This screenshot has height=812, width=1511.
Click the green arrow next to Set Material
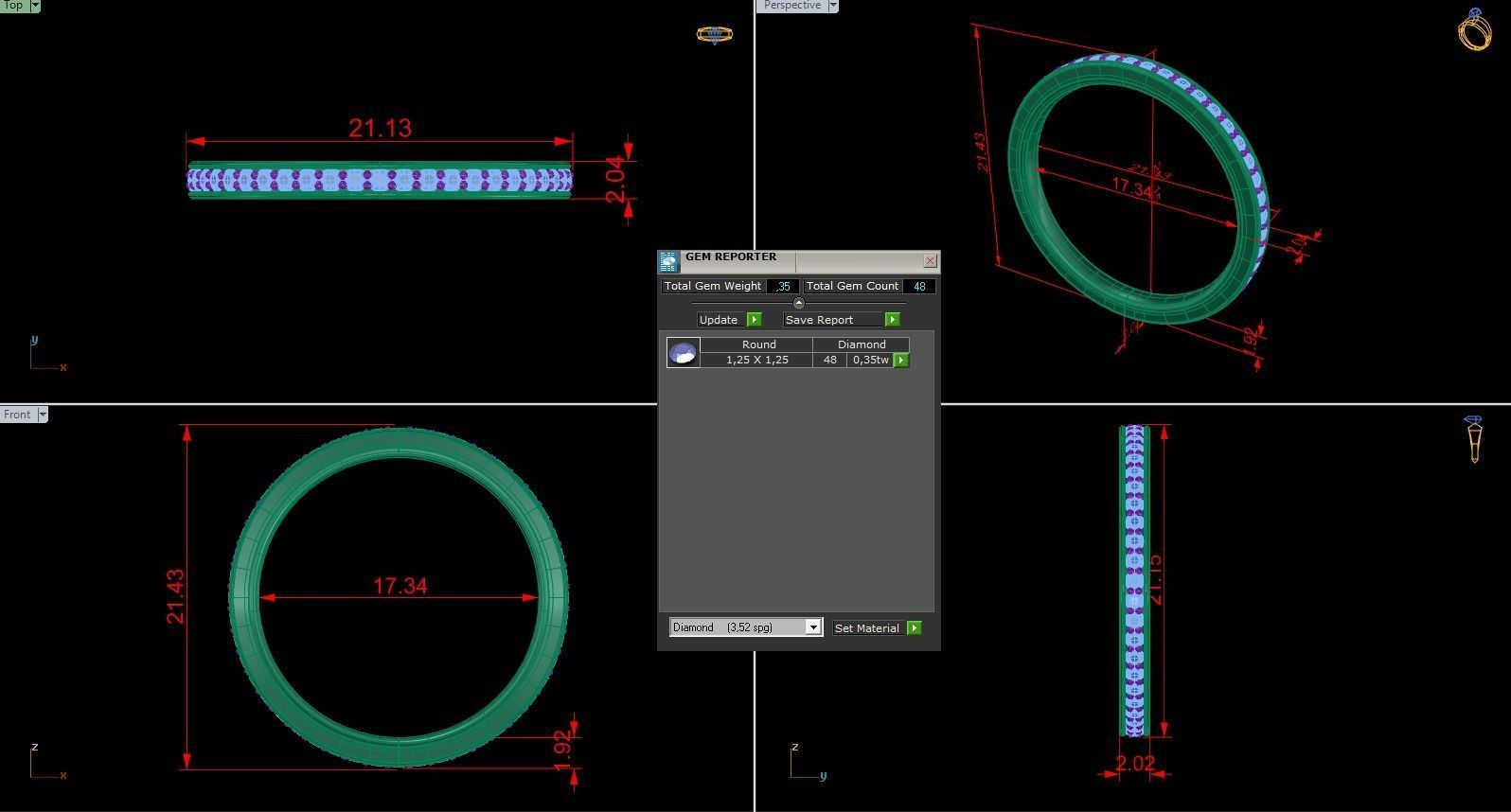pyautogui.click(x=914, y=627)
